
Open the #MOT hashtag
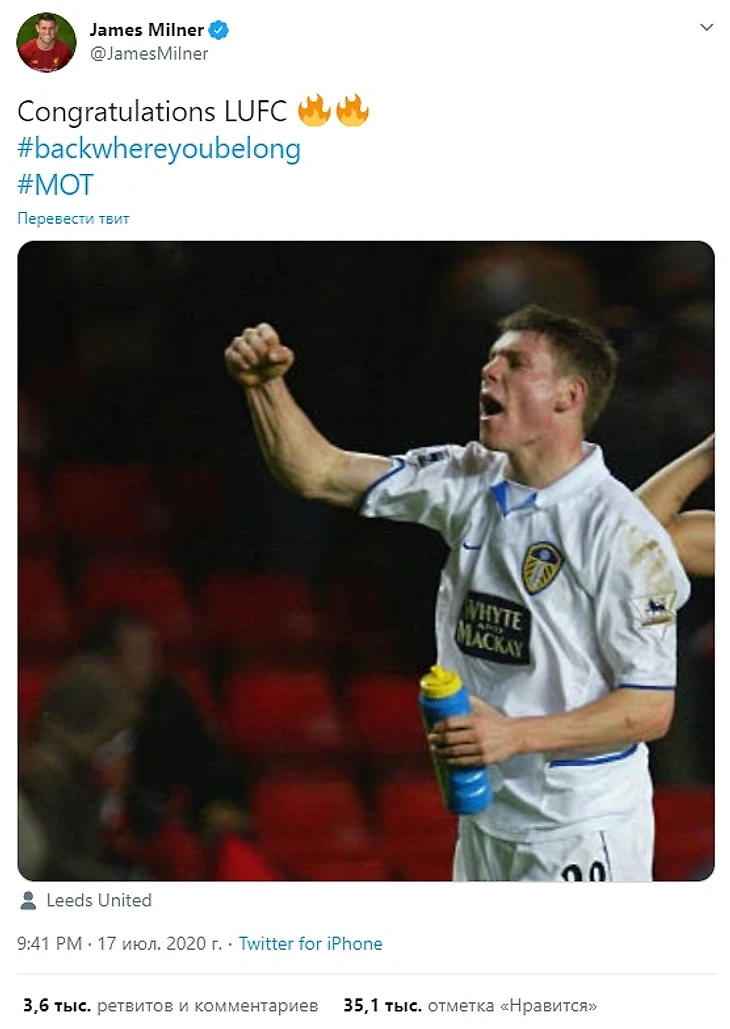(56, 185)
